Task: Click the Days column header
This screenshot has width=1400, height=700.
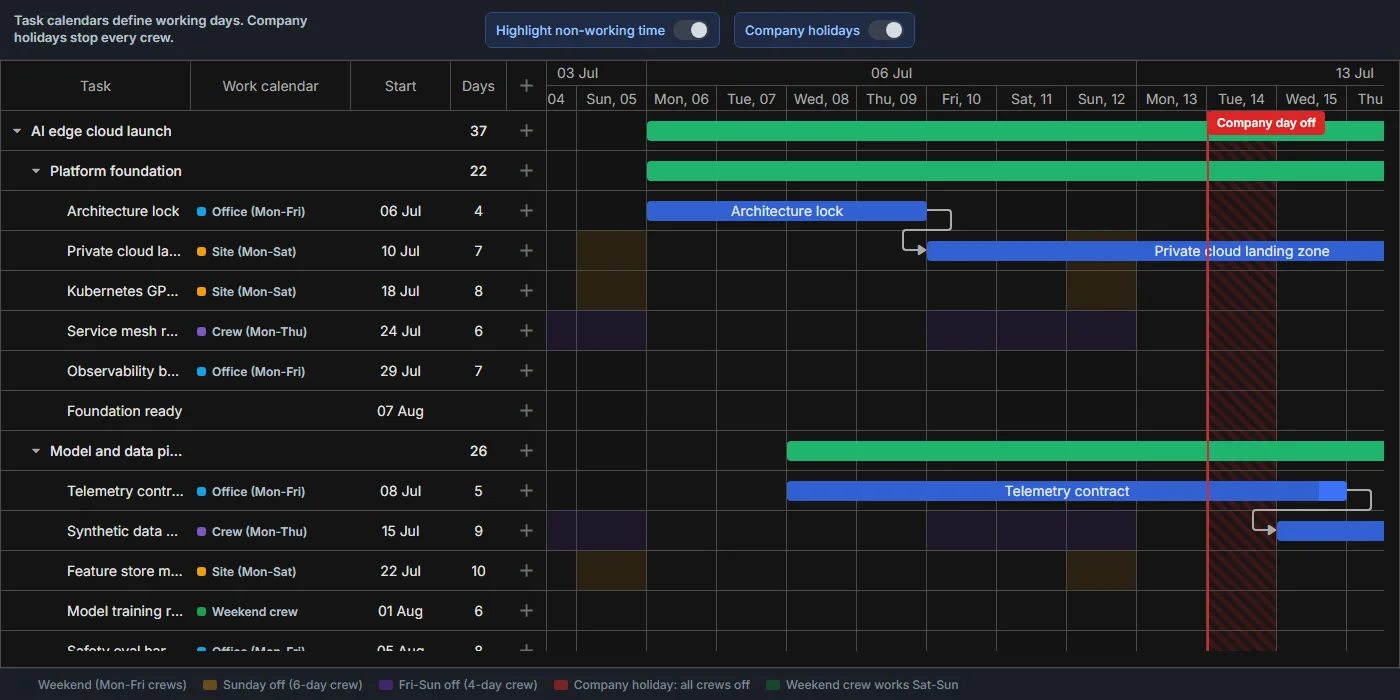Action: click(478, 86)
